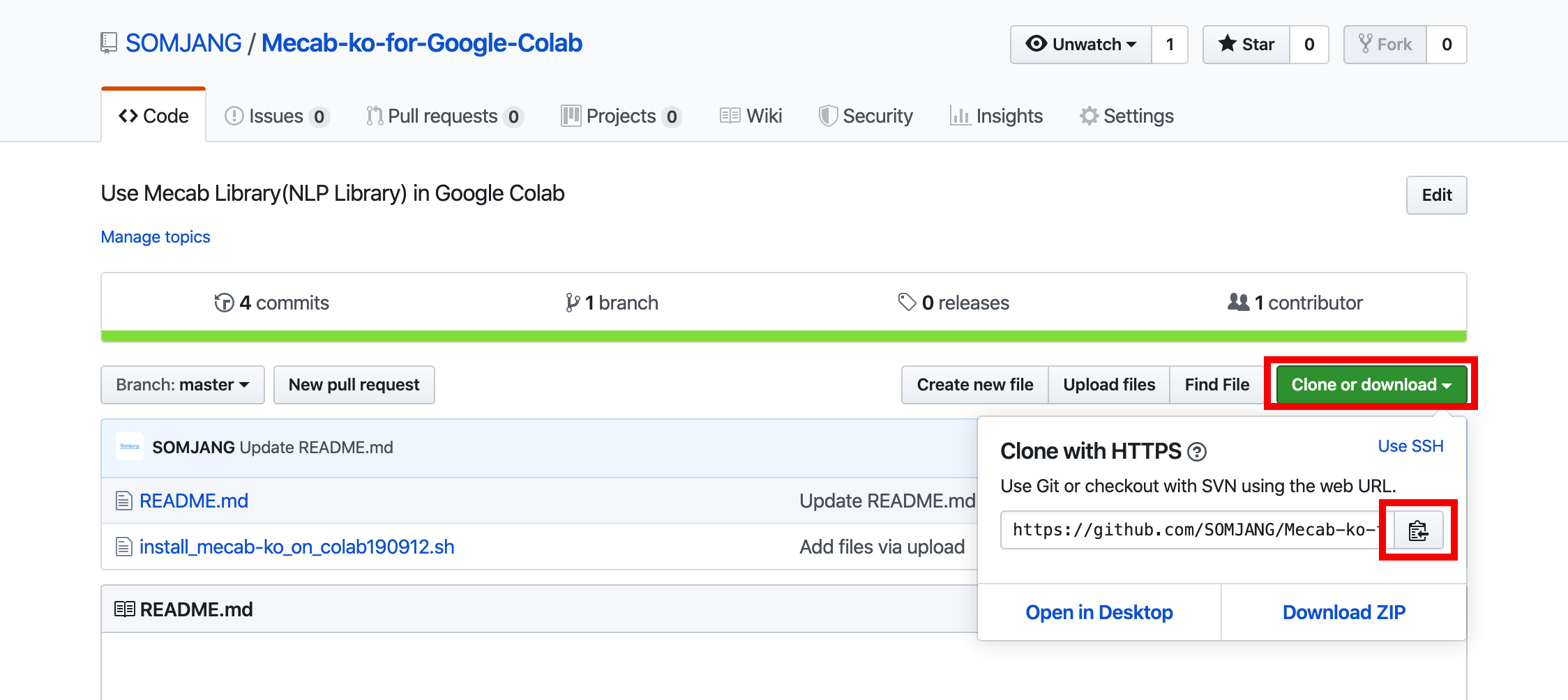Copy the clone URL to clipboard
Viewport: 1568px width, 700px height.
pos(1418,531)
